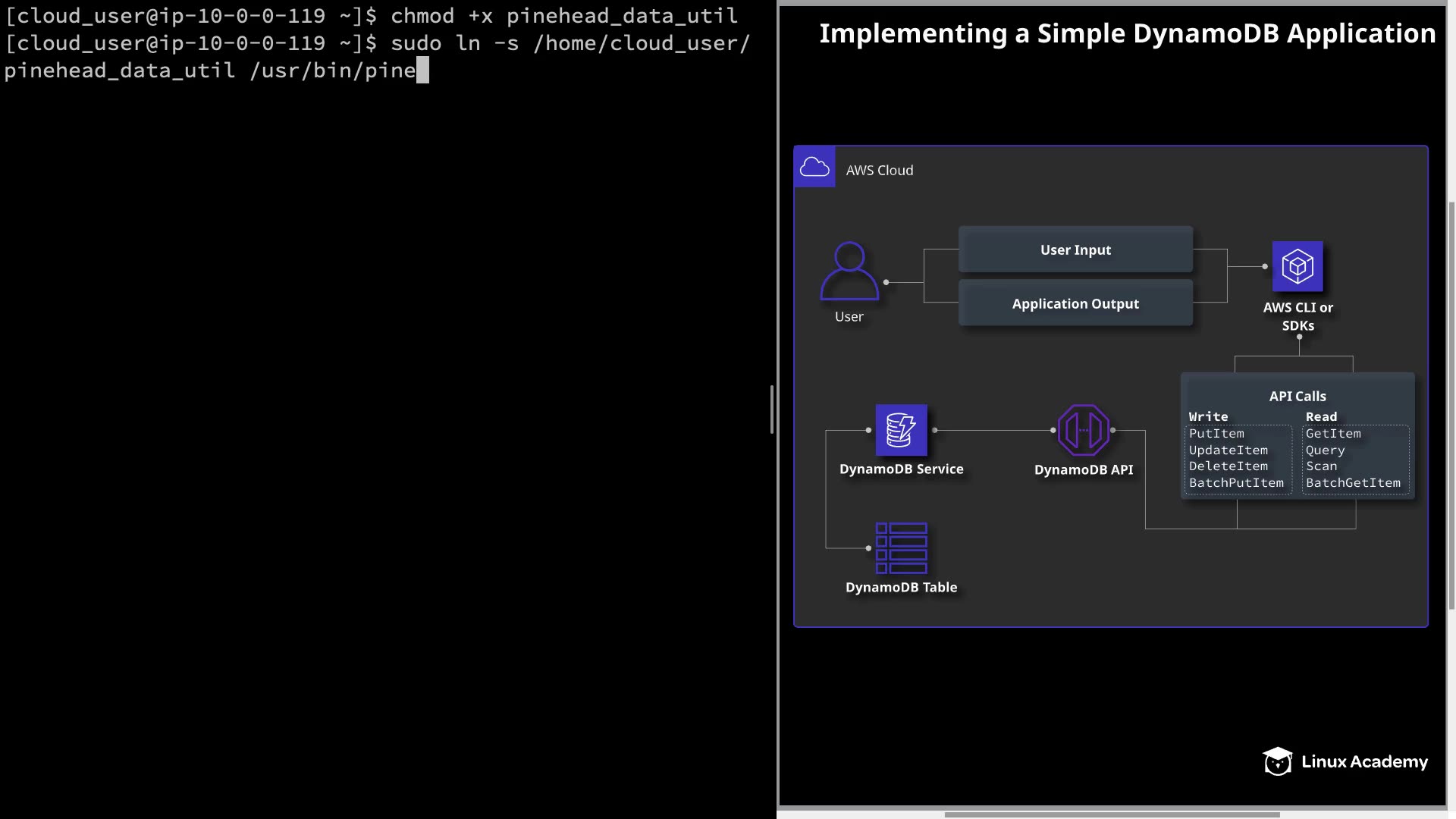The width and height of the screenshot is (1456, 819).
Task: Click the DynamoDB Service database icon
Action: point(901,430)
